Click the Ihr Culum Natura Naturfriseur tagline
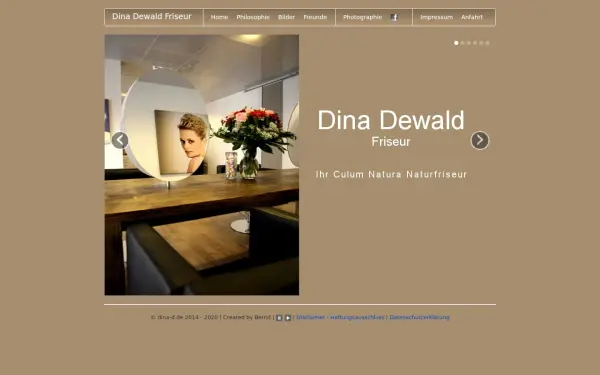 tap(391, 174)
